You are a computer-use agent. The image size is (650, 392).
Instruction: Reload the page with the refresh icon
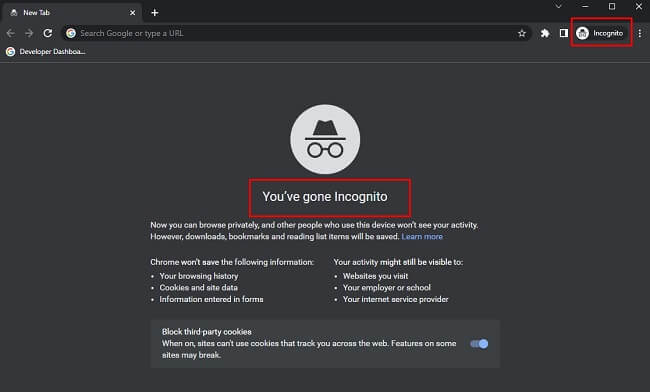[48, 33]
